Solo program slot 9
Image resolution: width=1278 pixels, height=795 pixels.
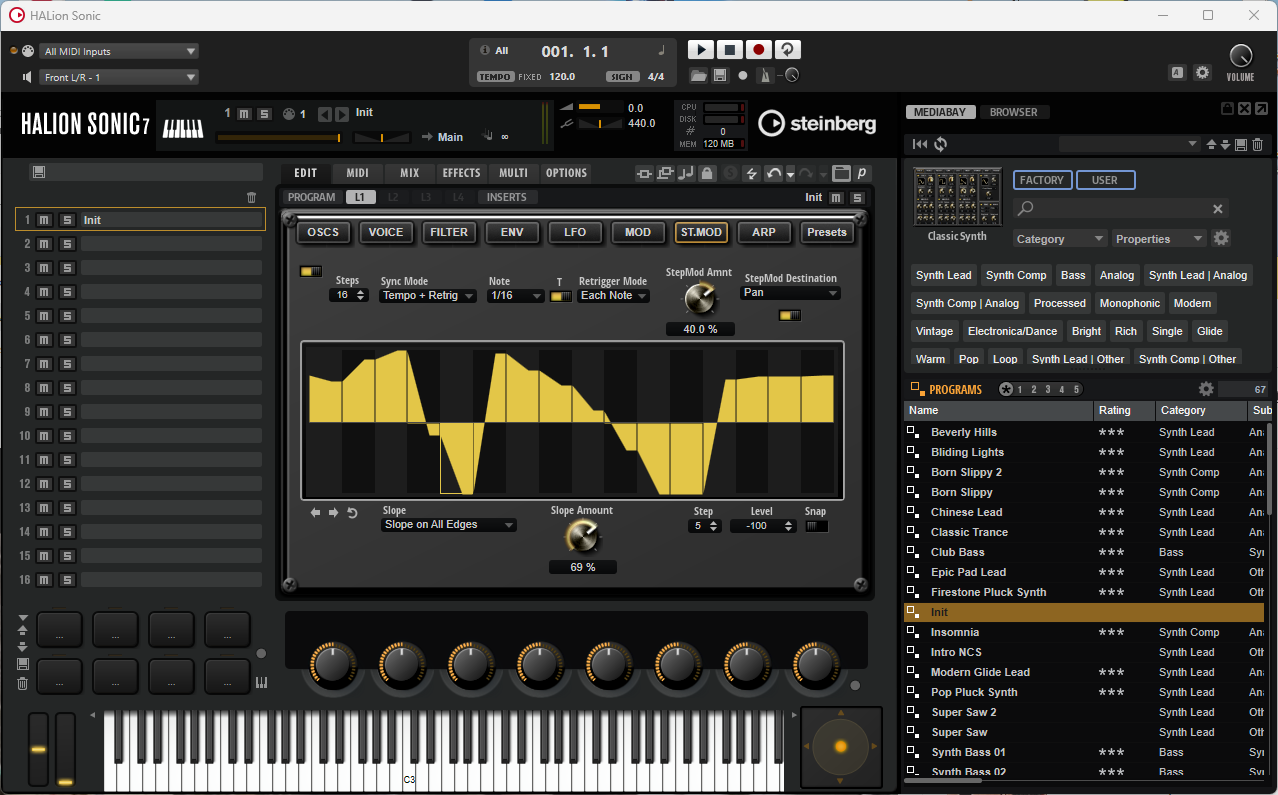pyautogui.click(x=67, y=412)
